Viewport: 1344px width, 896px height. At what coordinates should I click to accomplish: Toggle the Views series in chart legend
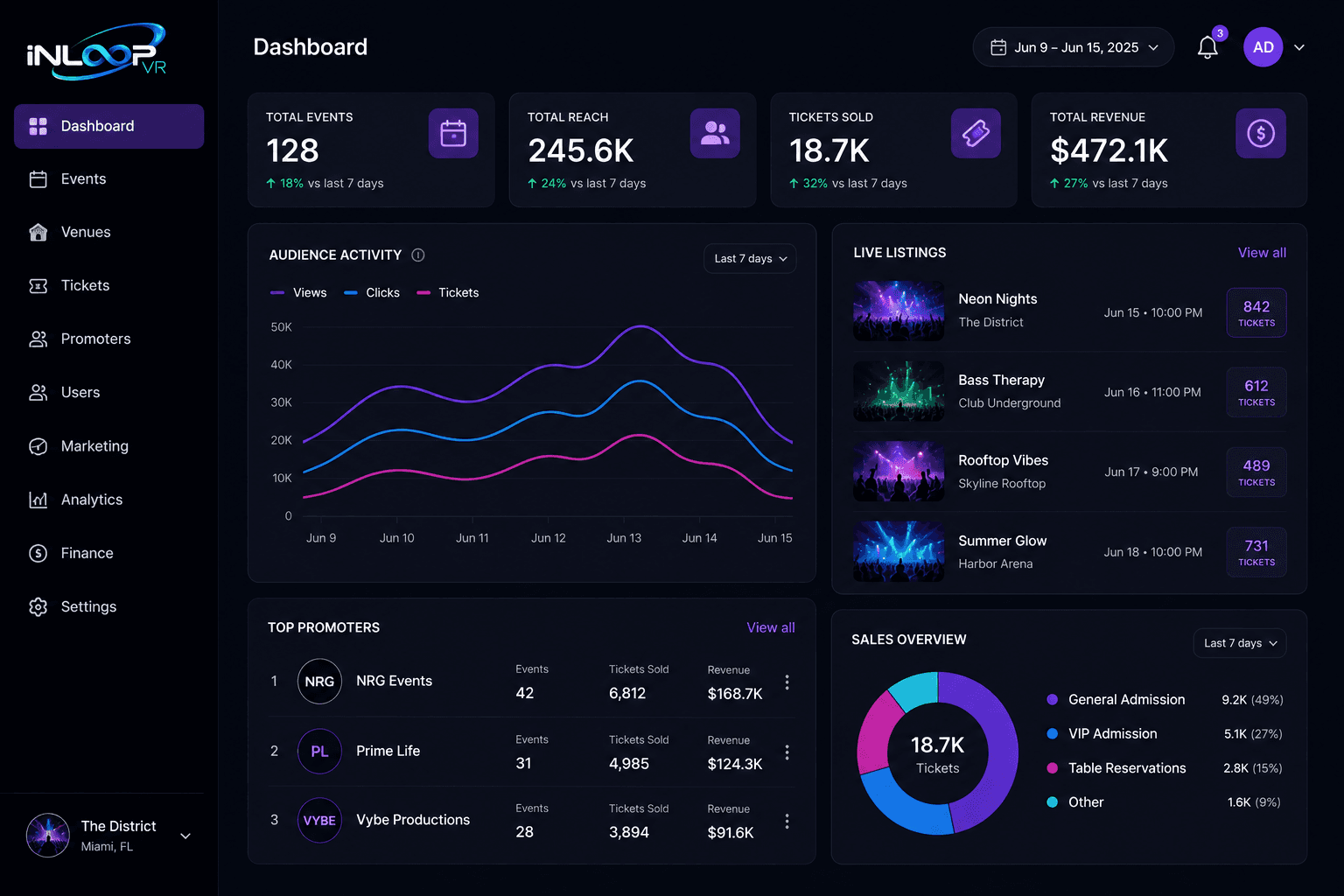pos(298,292)
